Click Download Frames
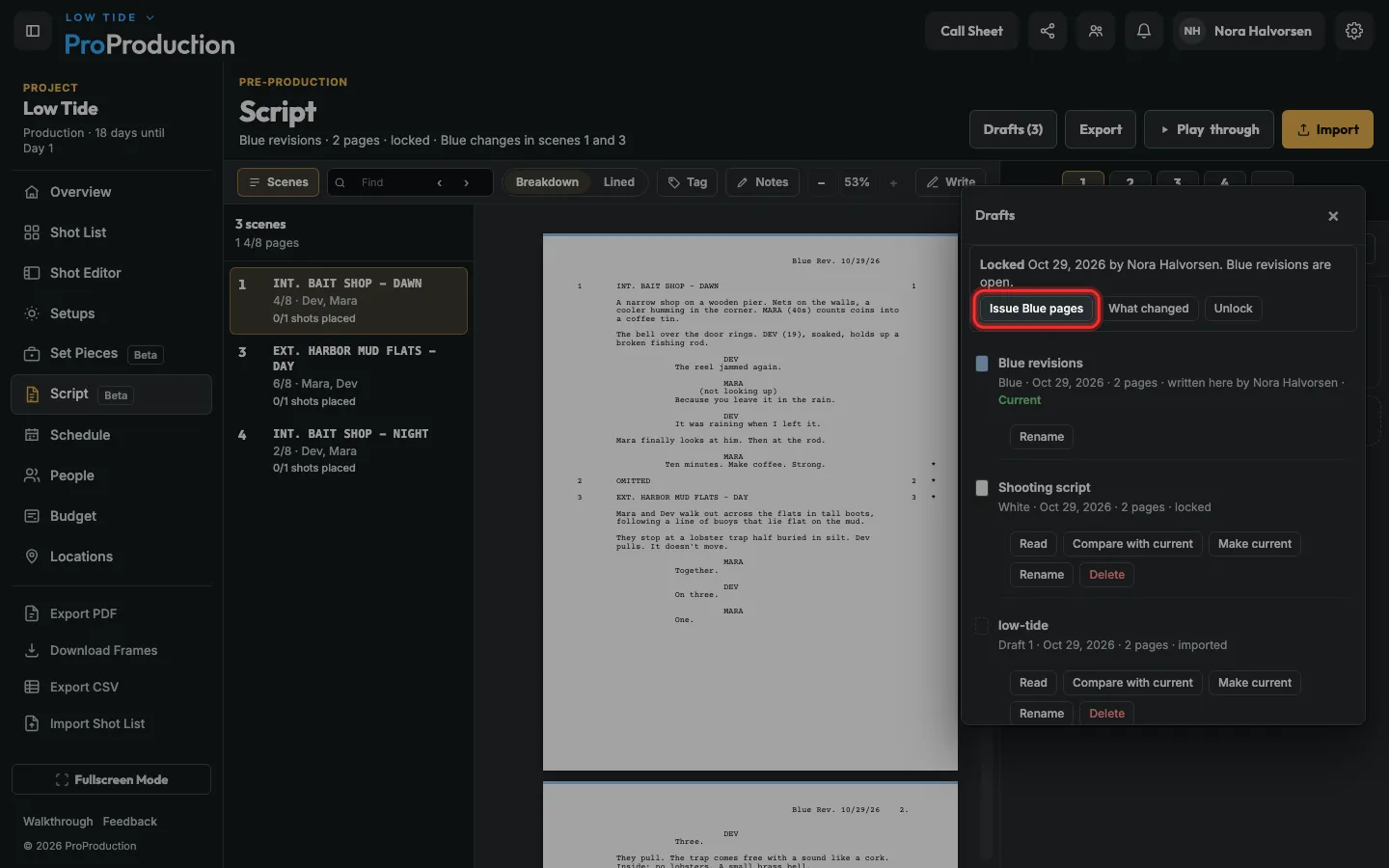The width and height of the screenshot is (1389, 868). point(111,650)
